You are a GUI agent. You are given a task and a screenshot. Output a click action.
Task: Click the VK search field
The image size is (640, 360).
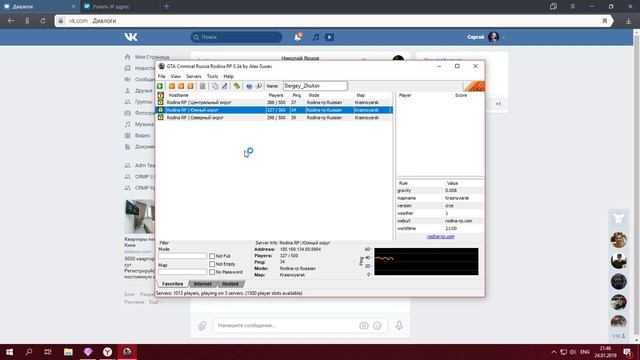click(236, 37)
